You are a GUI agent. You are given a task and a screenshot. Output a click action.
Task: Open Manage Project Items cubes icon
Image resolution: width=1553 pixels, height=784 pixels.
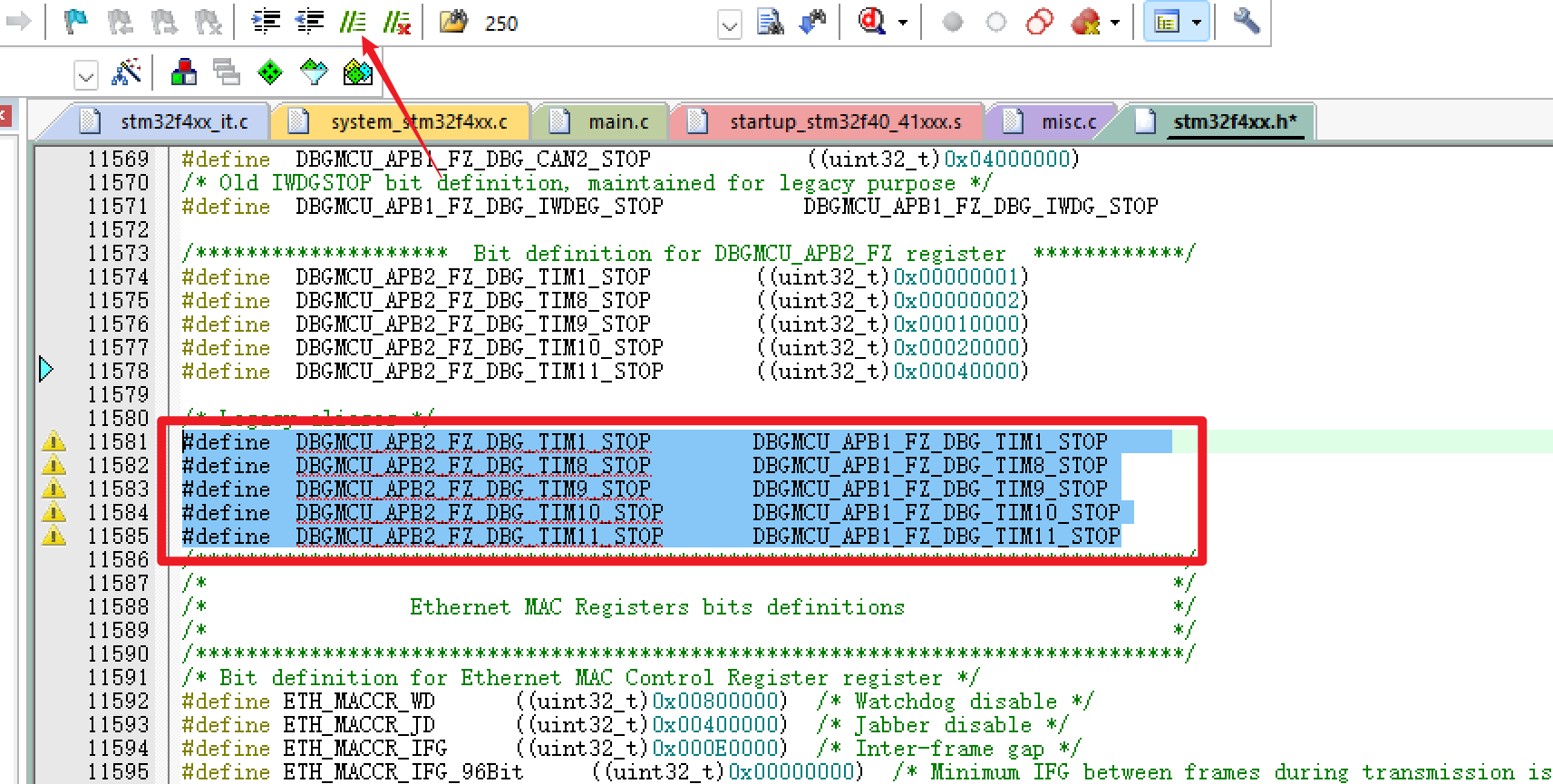(184, 73)
